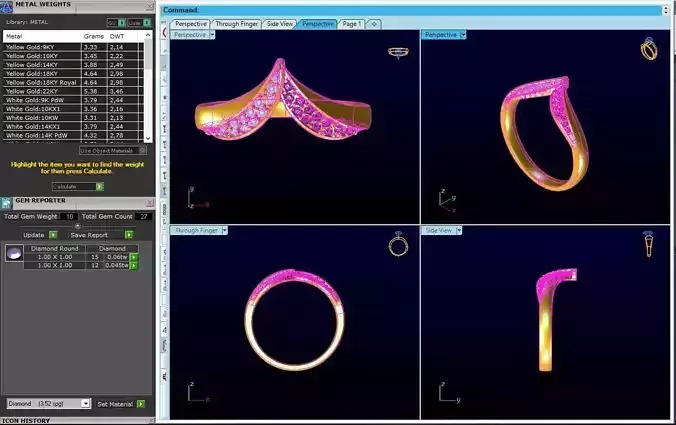The image size is (676, 425).
Task: Click the collapse circle above the Update button
Action: pos(78,226)
